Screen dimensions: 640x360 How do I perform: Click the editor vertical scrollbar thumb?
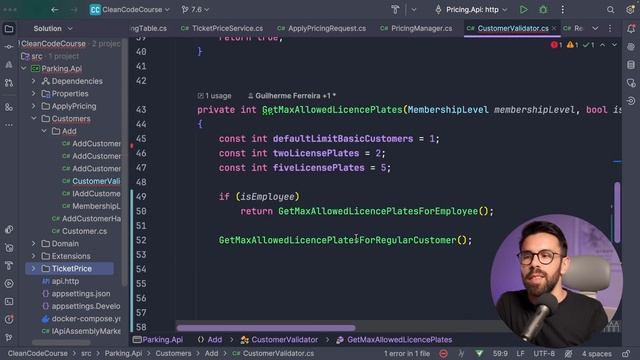[x=617, y=212]
